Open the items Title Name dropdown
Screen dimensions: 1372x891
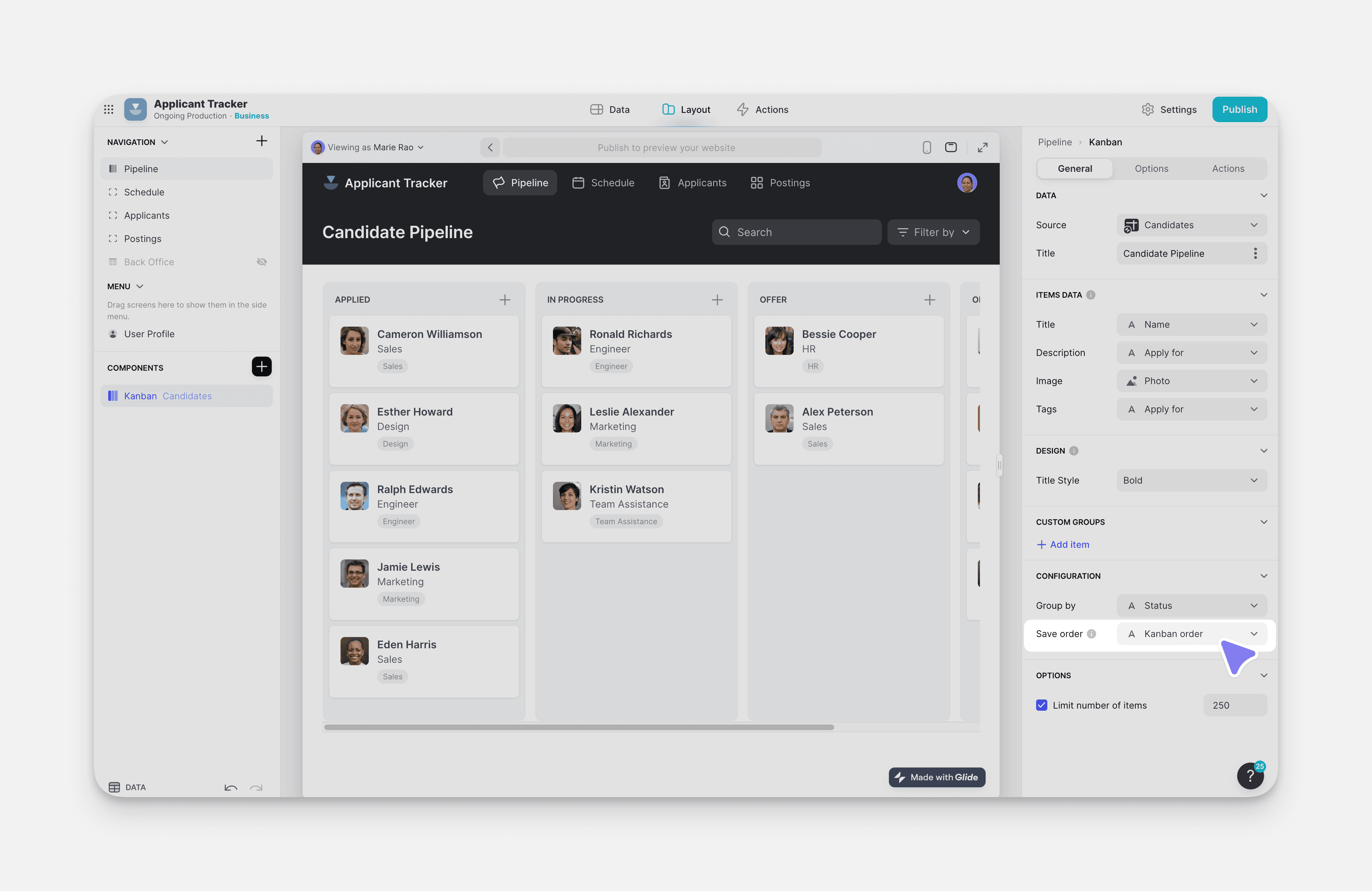pyautogui.click(x=1192, y=325)
